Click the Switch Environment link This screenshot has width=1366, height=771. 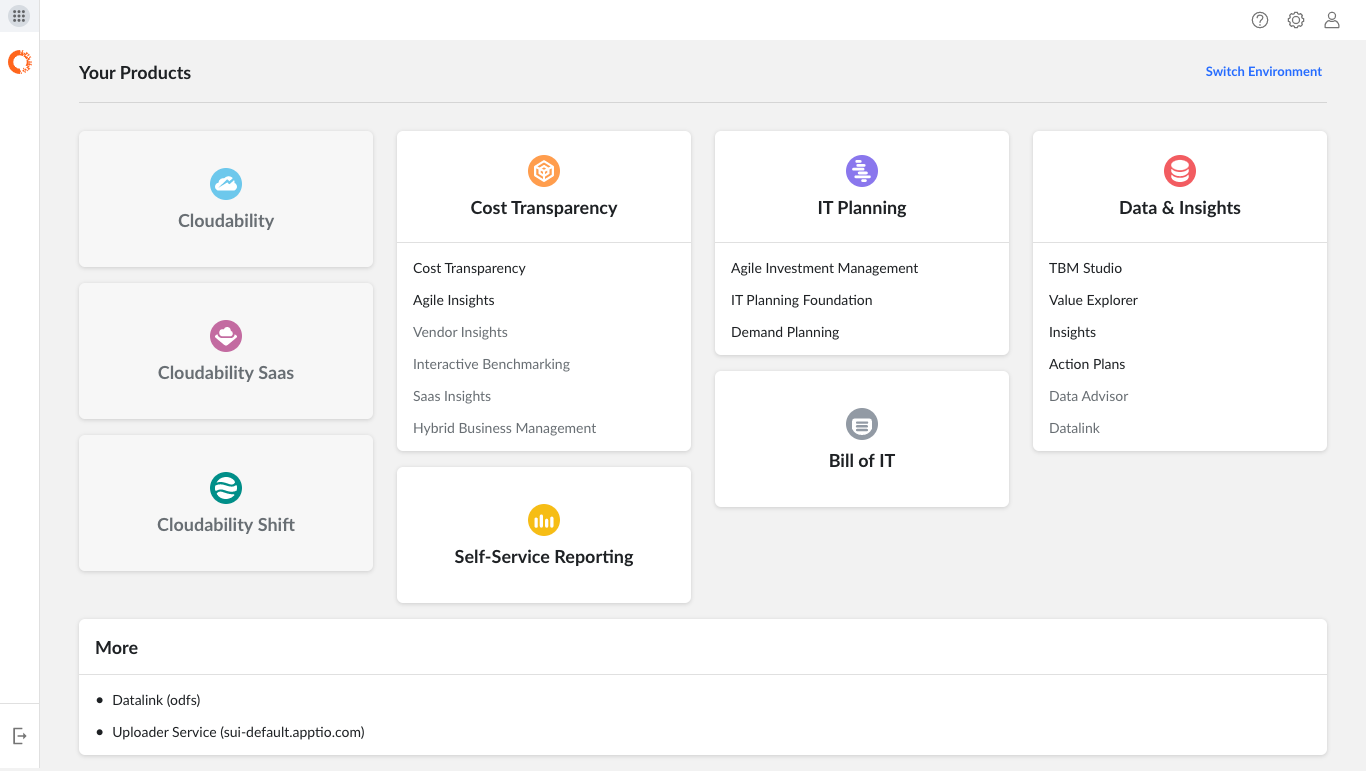1263,72
